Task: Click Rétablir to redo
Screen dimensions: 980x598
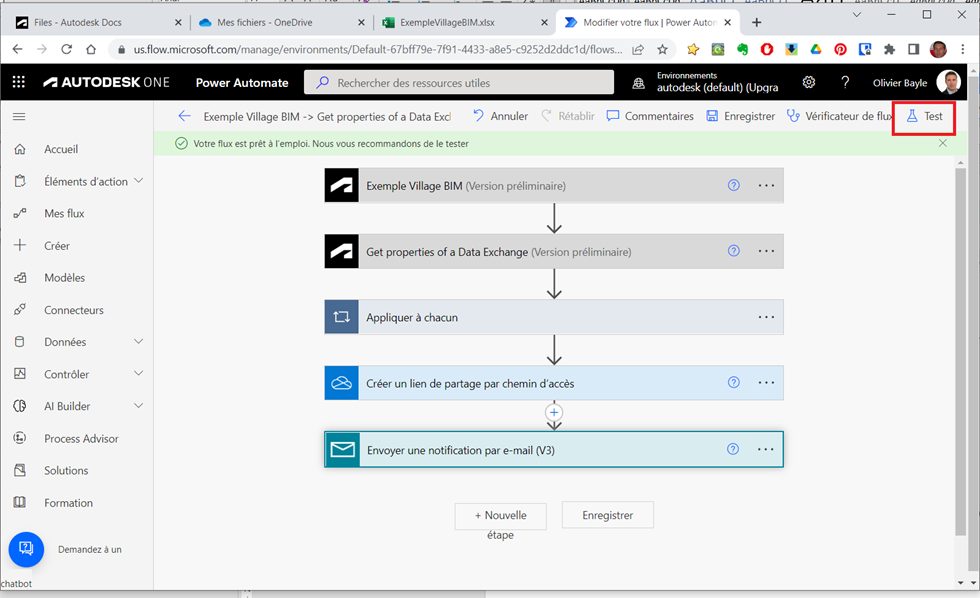Action: tap(568, 116)
